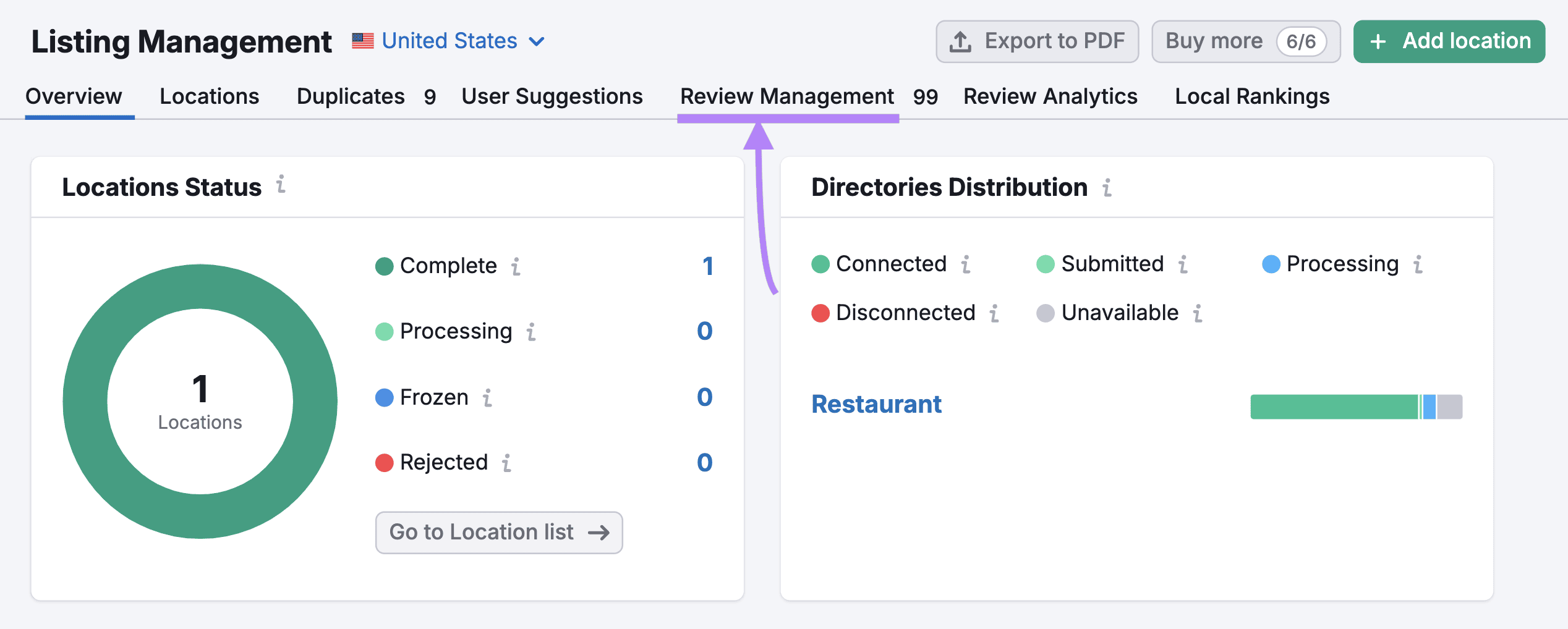The width and height of the screenshot is (1568, 629).
Task: Click the Export to PDF button
Action: pos(1036,41)
